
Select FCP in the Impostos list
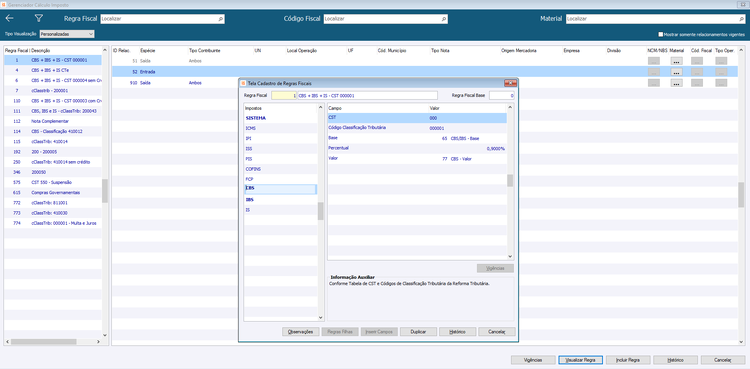point(280,179)
